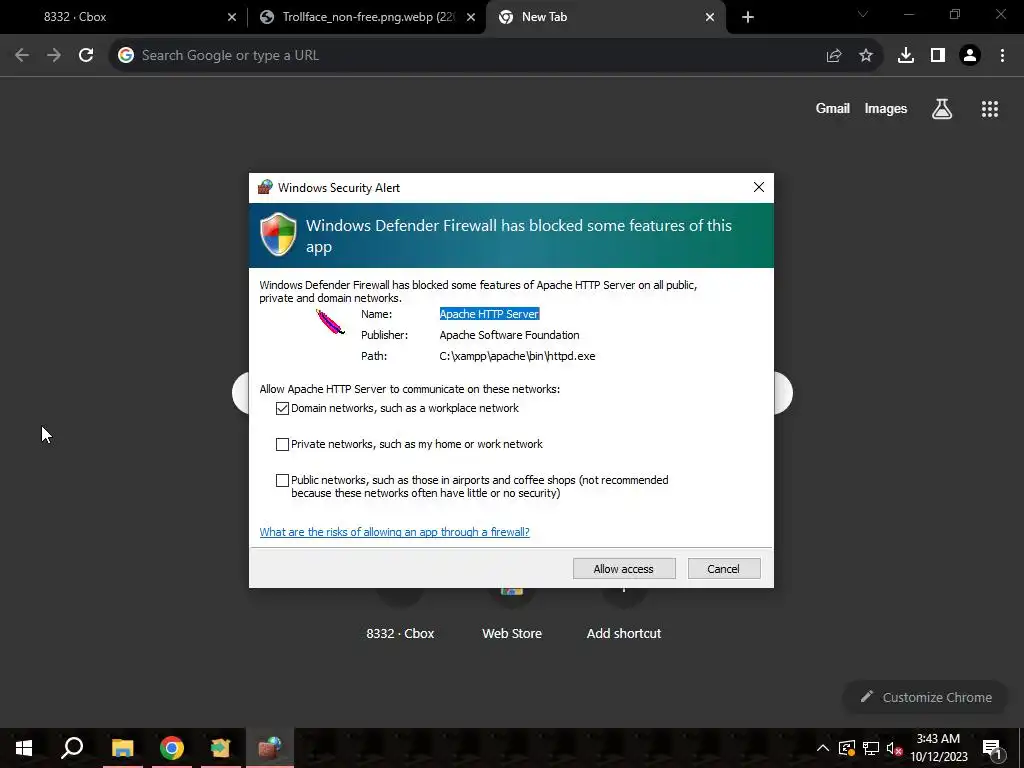Close the Windows Security Alert dialog

coord(758,187)
